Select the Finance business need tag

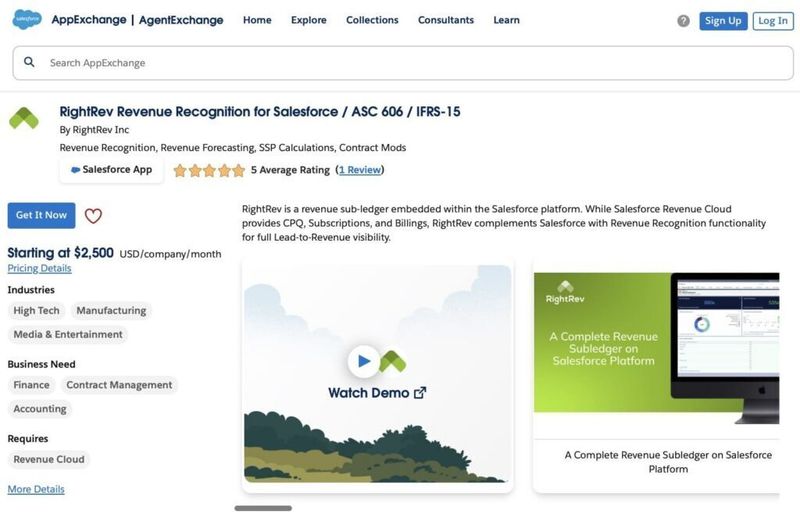(x=32, y=385)
